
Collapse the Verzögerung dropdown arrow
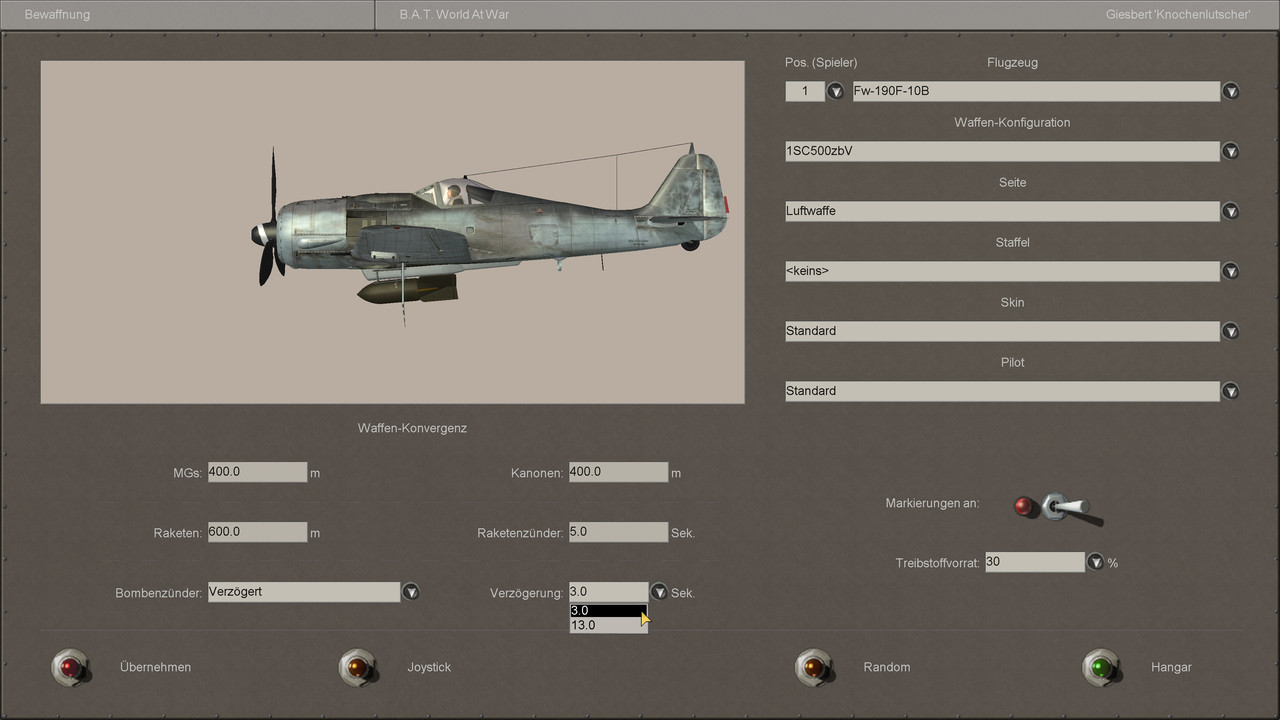659,592
